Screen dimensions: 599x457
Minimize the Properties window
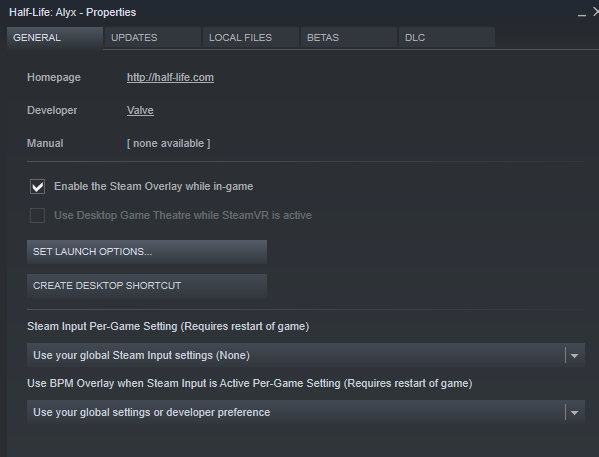582,13
